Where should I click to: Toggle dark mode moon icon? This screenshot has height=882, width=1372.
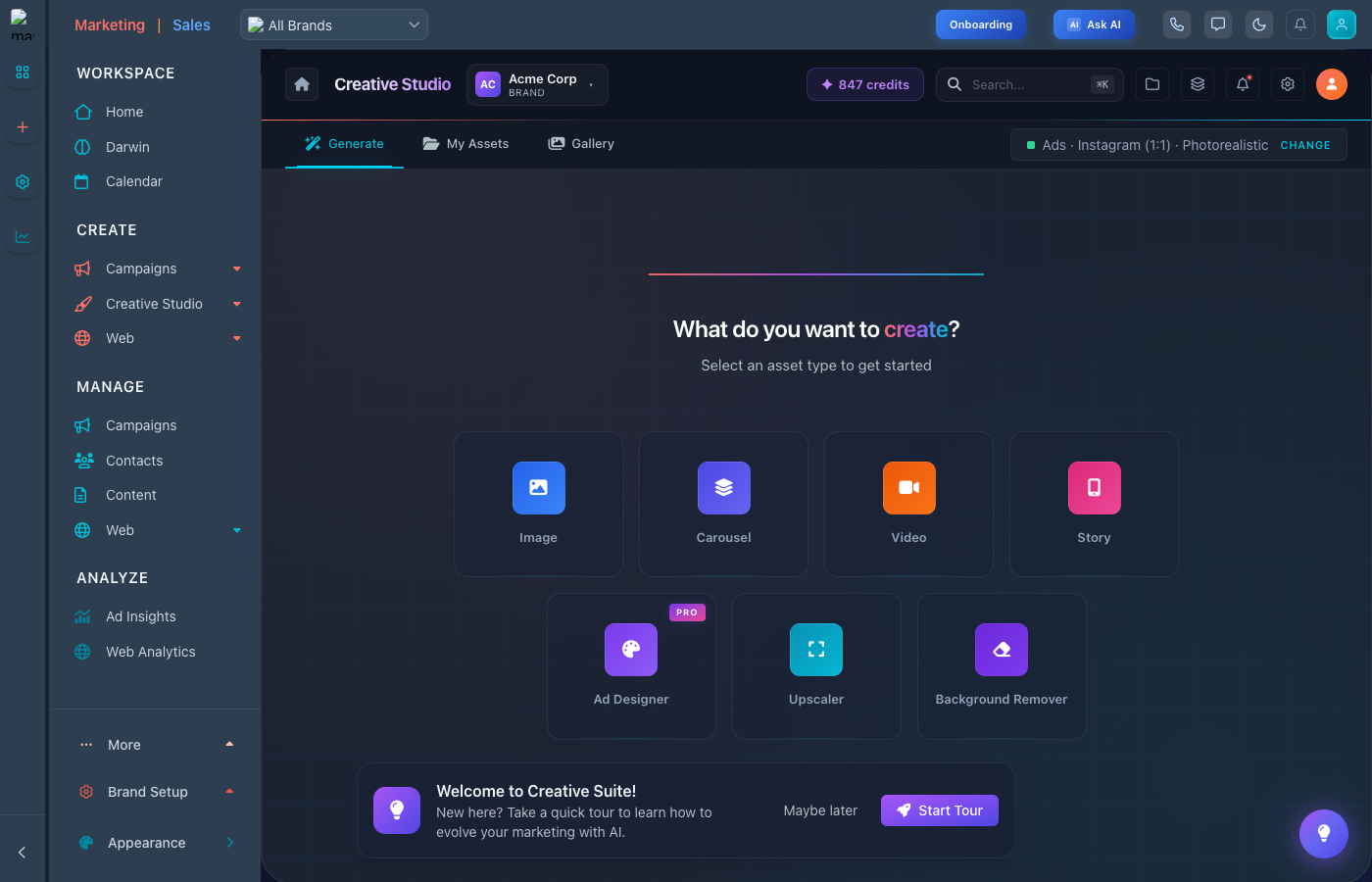pyautogui.click(x=1259, y=24)
